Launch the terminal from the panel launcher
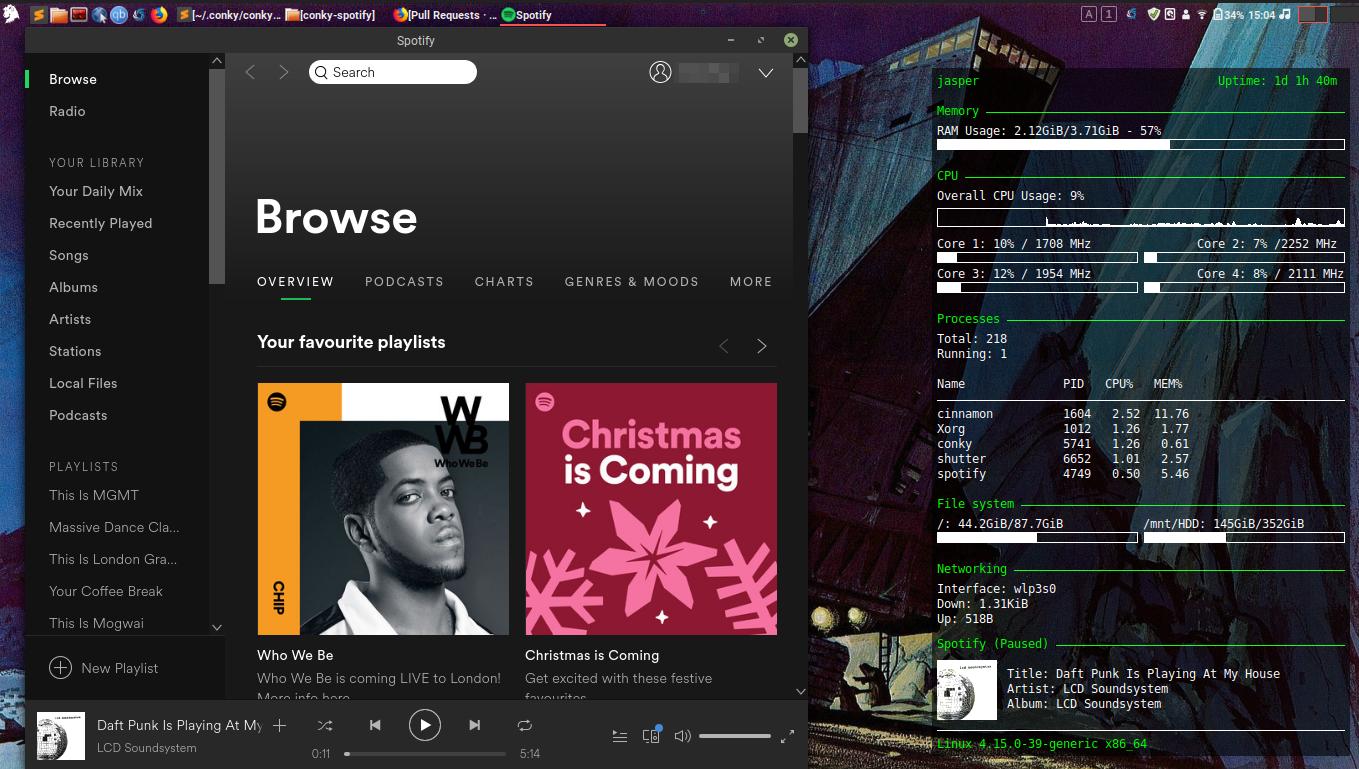 pos(78,15)
